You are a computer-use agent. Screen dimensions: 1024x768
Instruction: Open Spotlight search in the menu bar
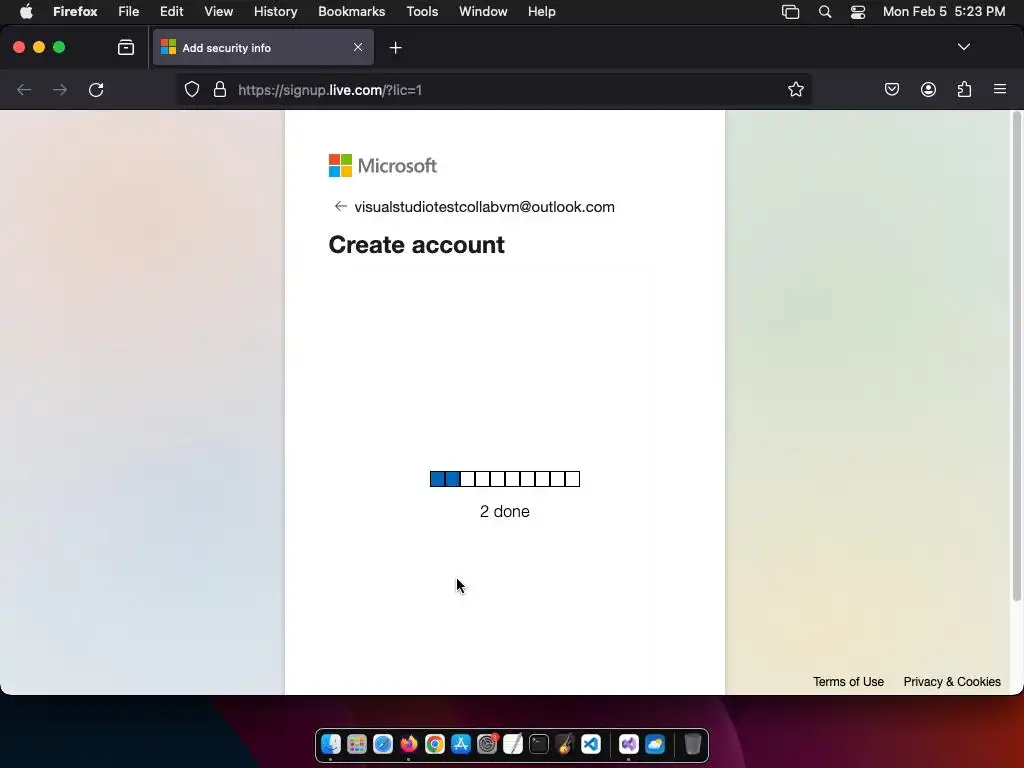[825, 12]
